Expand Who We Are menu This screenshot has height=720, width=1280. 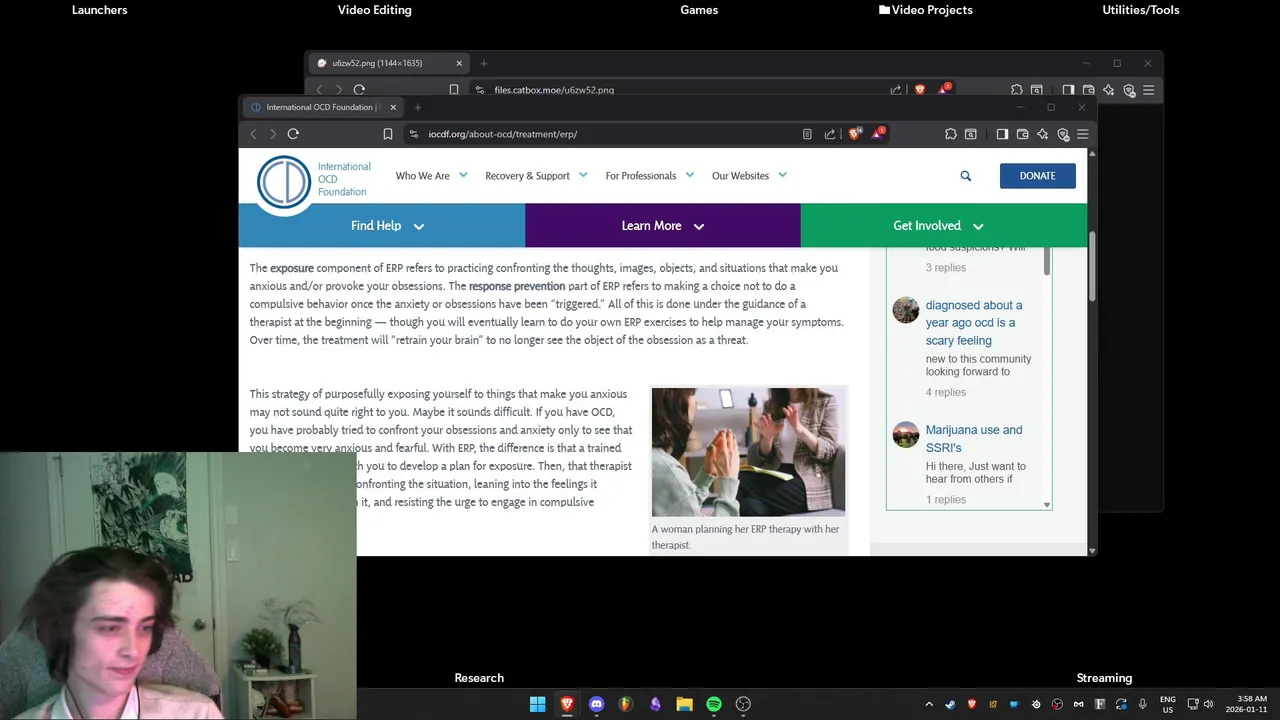[x=431, y=176]
